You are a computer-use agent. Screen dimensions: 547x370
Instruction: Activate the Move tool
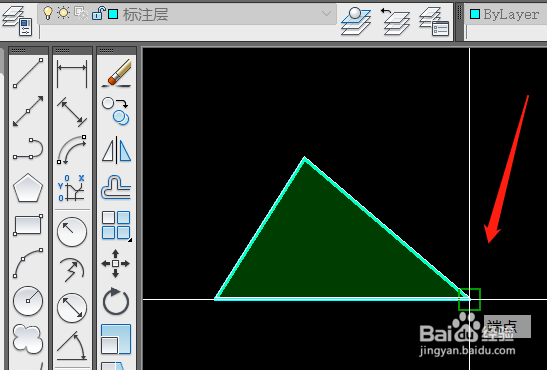point(115,263)
